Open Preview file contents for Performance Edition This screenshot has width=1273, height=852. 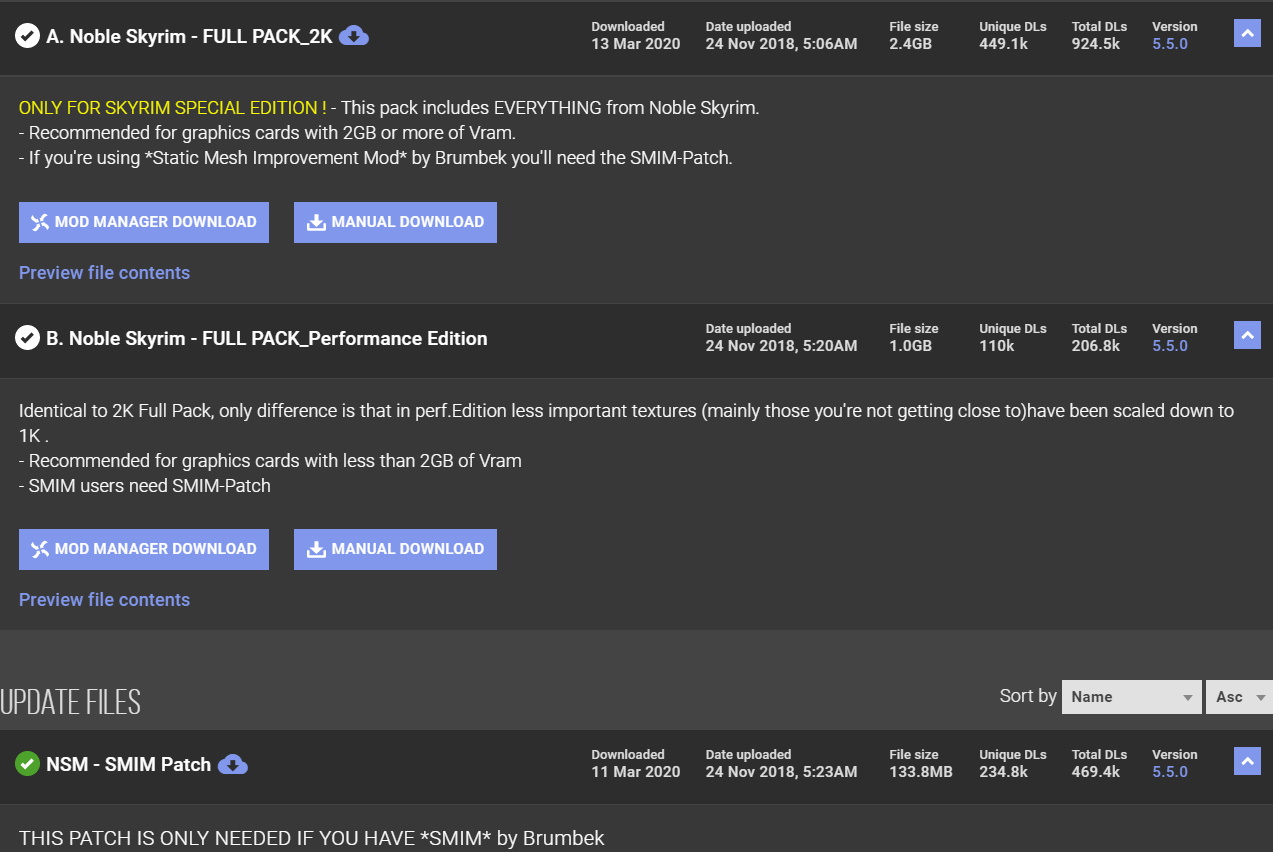point(104,600)
